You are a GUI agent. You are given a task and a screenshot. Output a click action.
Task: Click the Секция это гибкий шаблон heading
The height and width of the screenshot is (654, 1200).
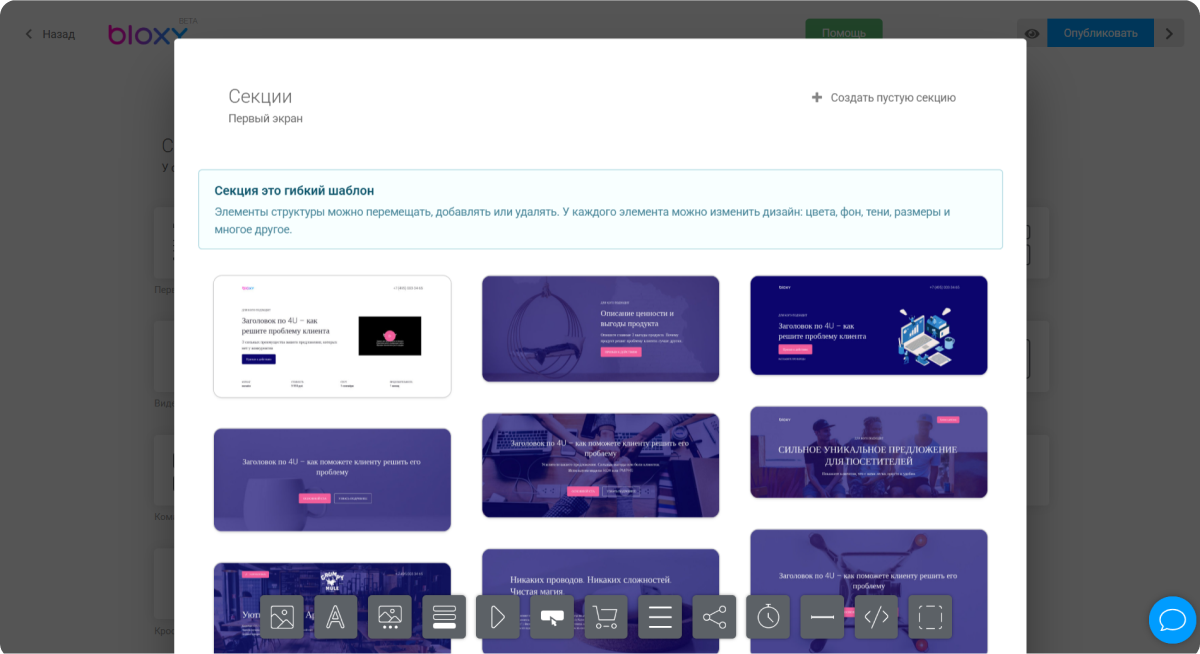coord(294,190)
